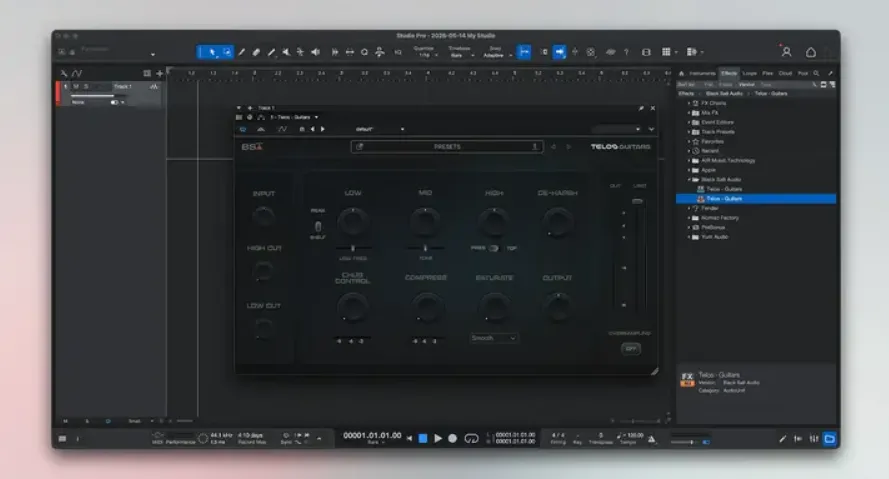Image resolution: width=889 pixels, height=479 pixels.
Task: Mute Track 1 with M button
Action: click(76, 87)
